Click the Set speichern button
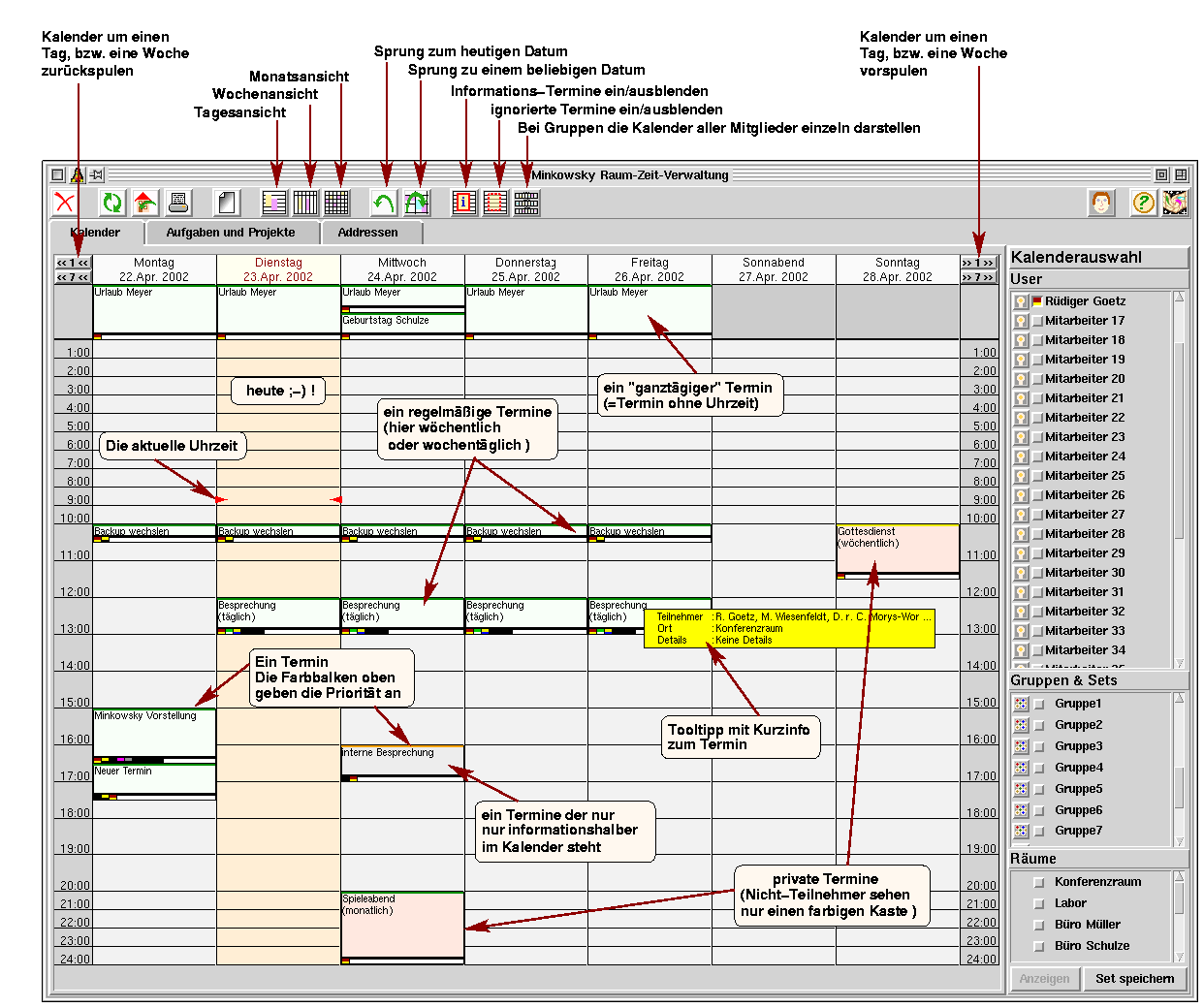This screenshot has height=1008, width=1204. click(x=1134, y=979)
